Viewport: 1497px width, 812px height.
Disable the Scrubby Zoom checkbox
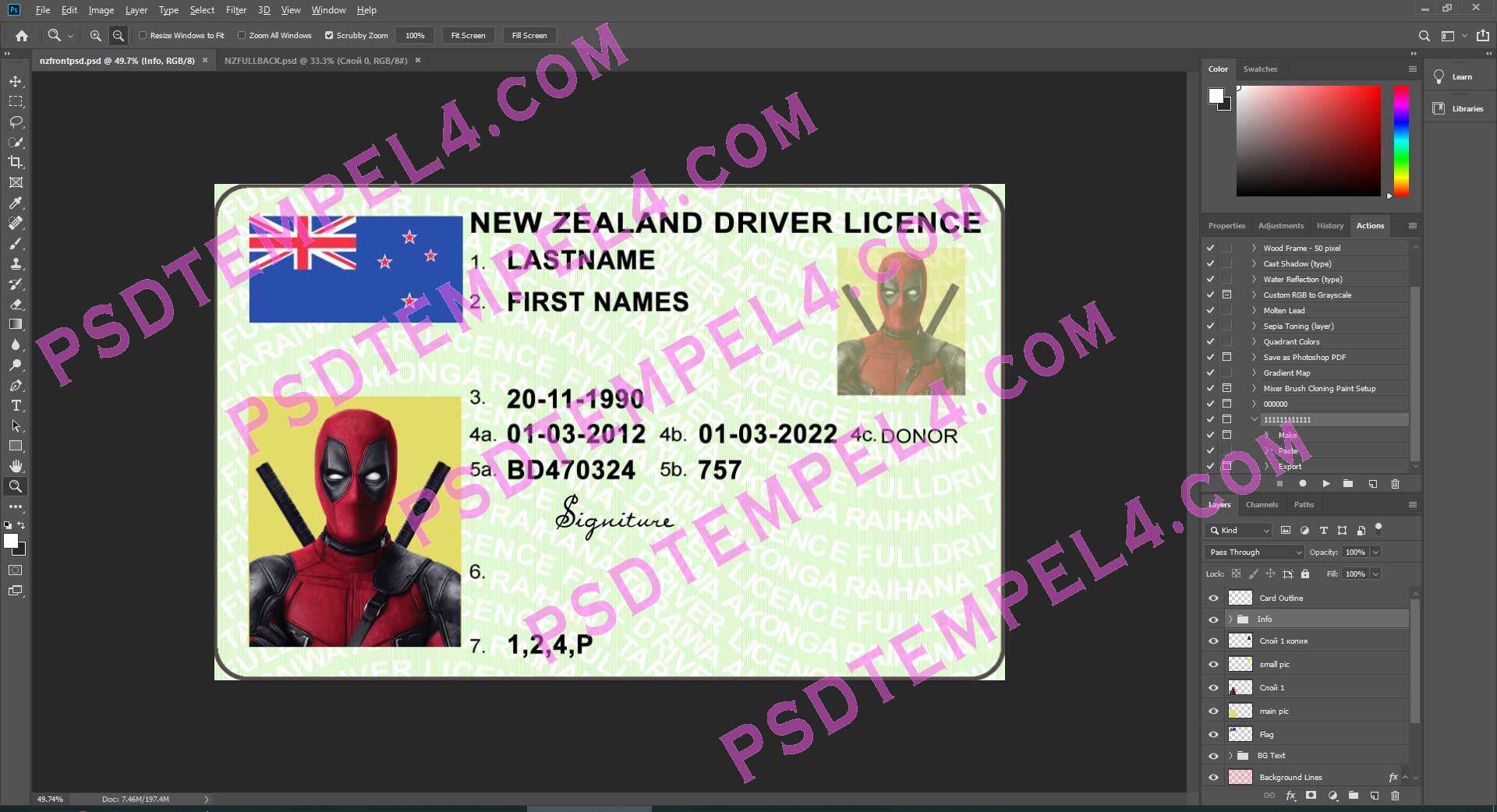(329, 36)
